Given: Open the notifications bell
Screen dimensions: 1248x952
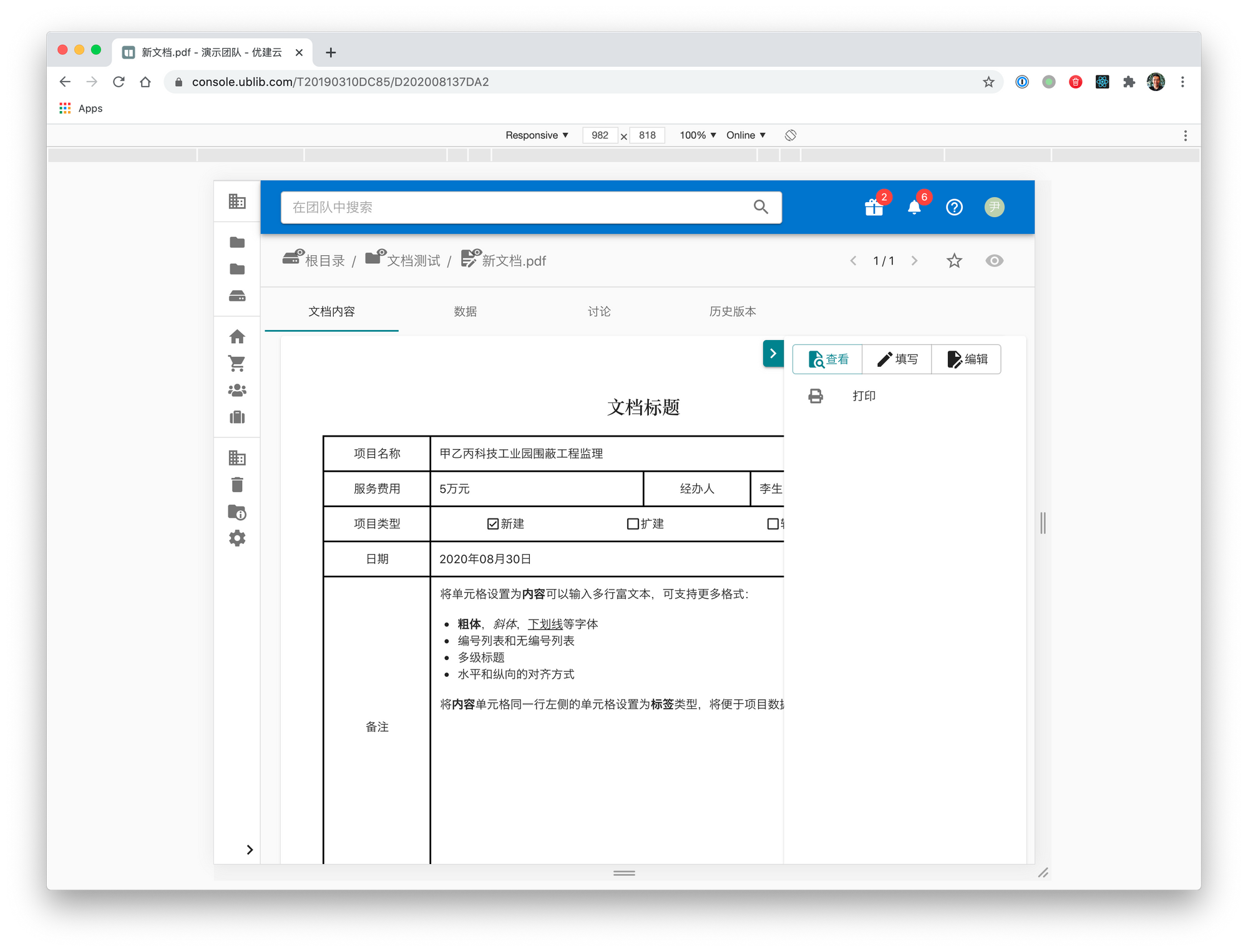Looking at the screenshot, I should coord(914,207).
